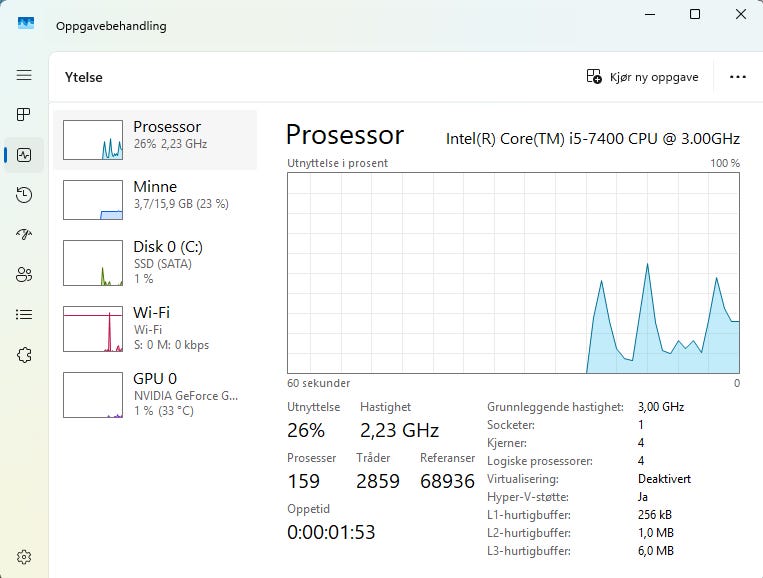
Task: Click the '159' processes count
Action: tap(304, 481)
